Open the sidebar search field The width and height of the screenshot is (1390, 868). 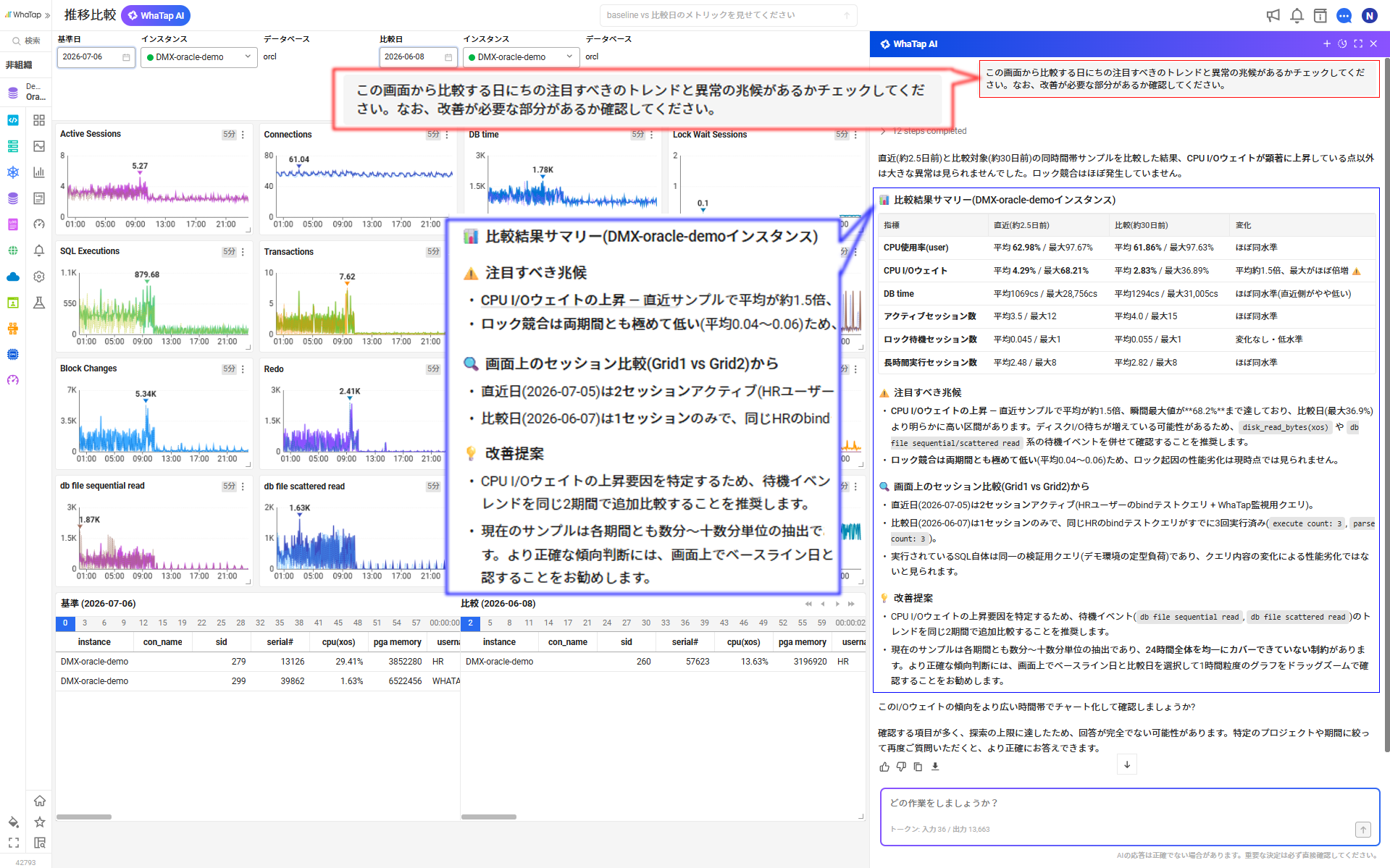[26, 41]
